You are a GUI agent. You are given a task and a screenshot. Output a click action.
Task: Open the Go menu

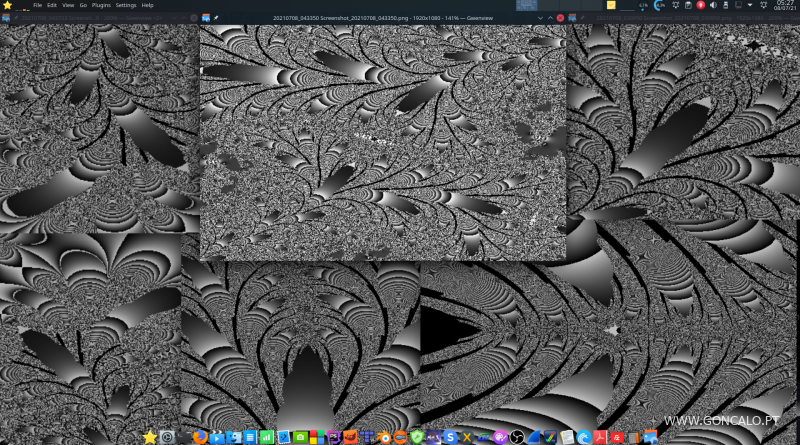click(83, 5)
